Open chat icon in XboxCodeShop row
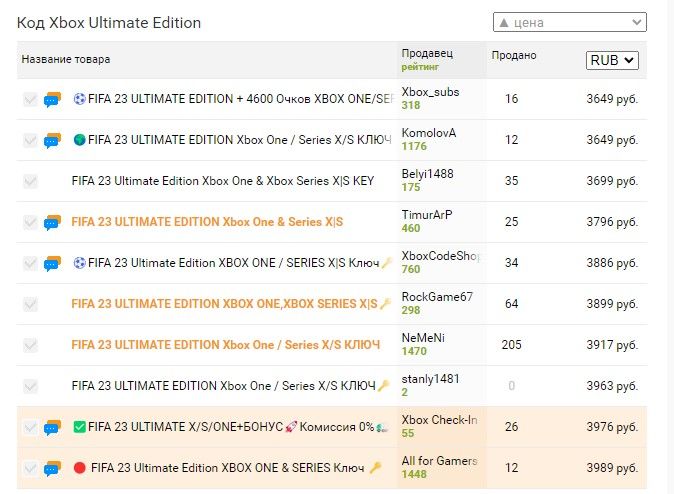 (x=52, y=263)
